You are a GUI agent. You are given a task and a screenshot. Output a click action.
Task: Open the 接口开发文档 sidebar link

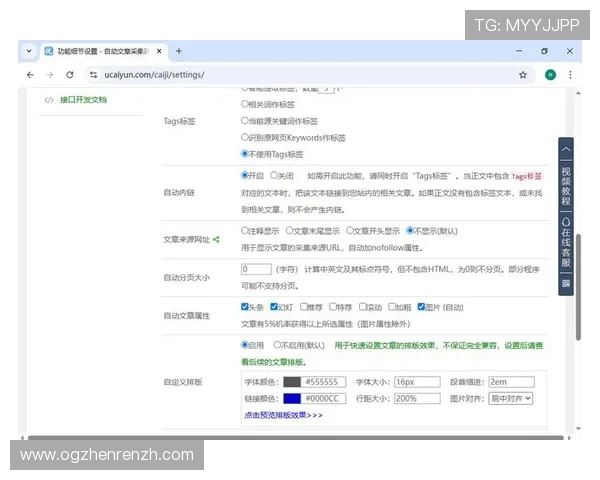(x=83, y=100)
